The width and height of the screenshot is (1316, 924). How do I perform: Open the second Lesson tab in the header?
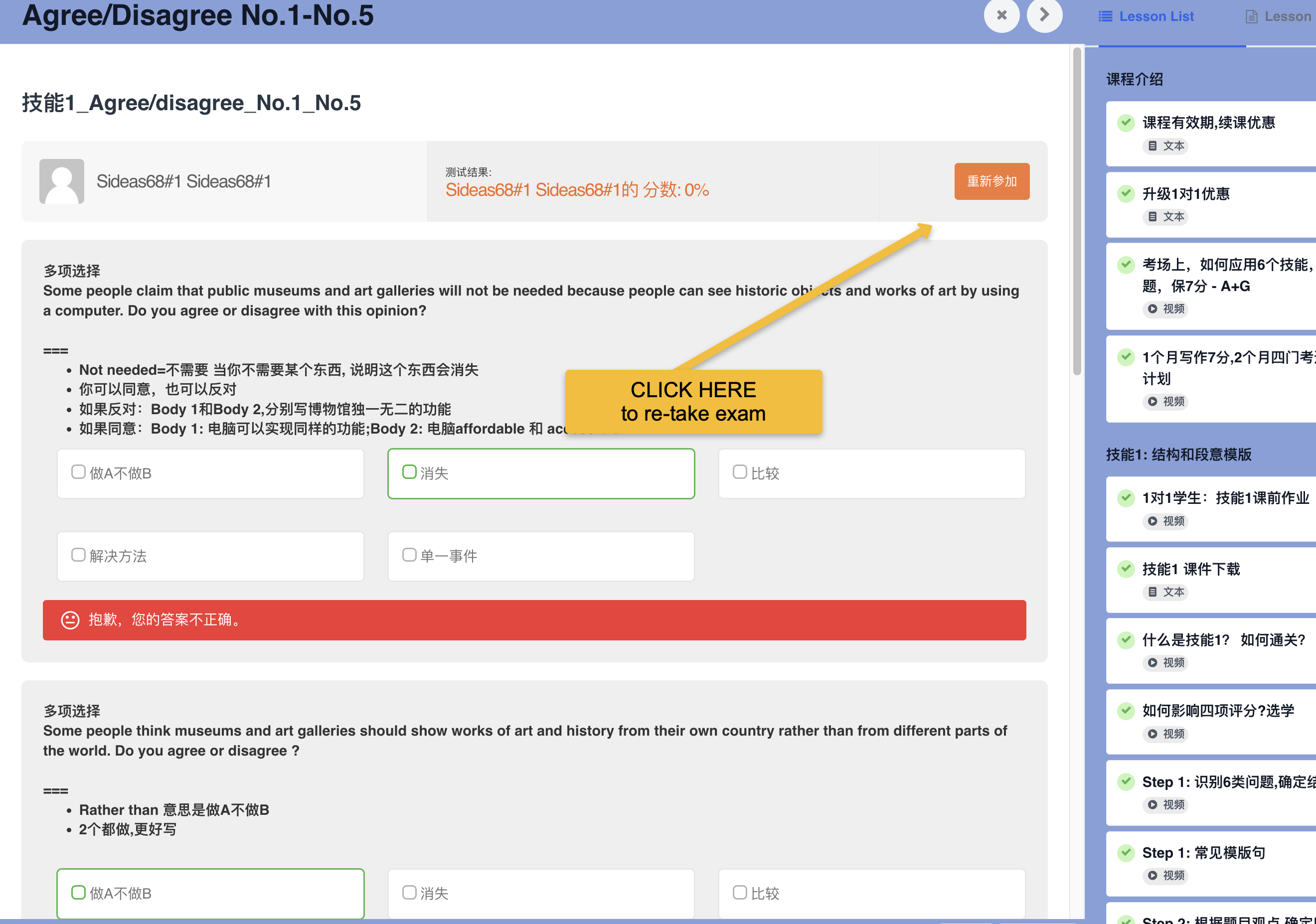point(1282,16)
